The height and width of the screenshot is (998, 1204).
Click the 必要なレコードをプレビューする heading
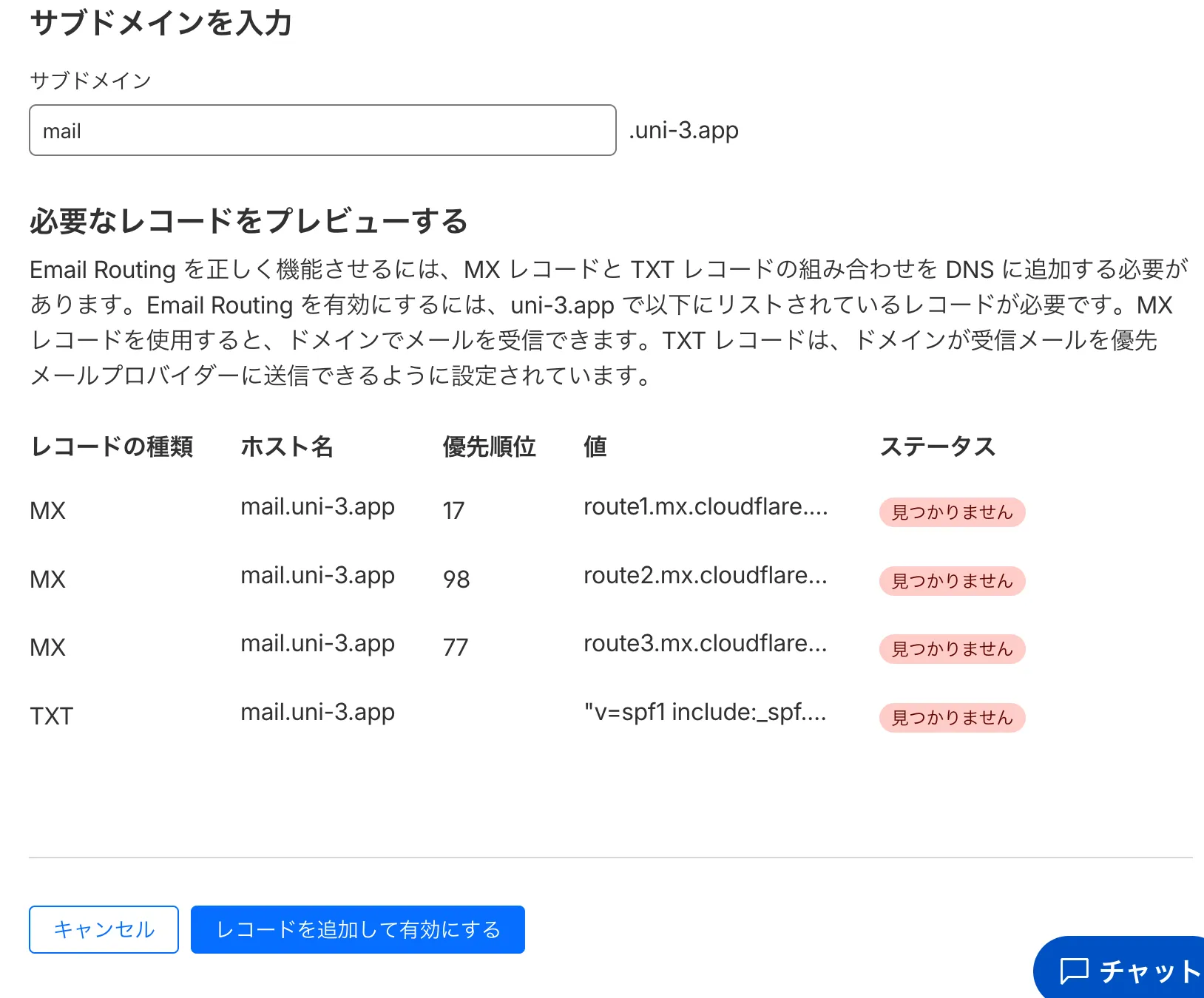(248, 221)
